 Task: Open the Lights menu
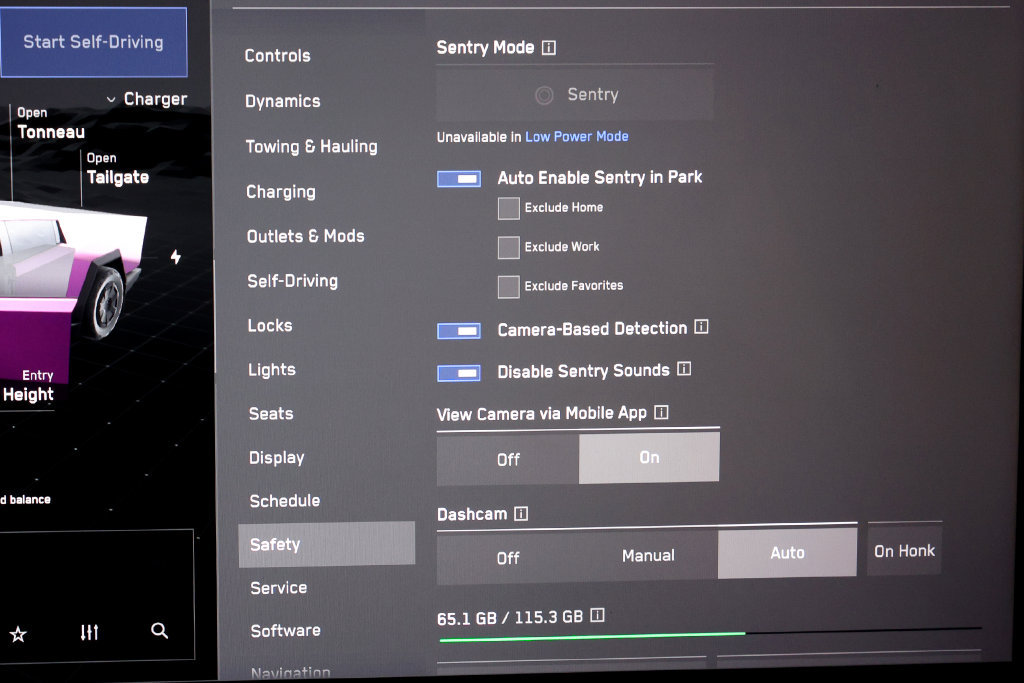[272, 370]
